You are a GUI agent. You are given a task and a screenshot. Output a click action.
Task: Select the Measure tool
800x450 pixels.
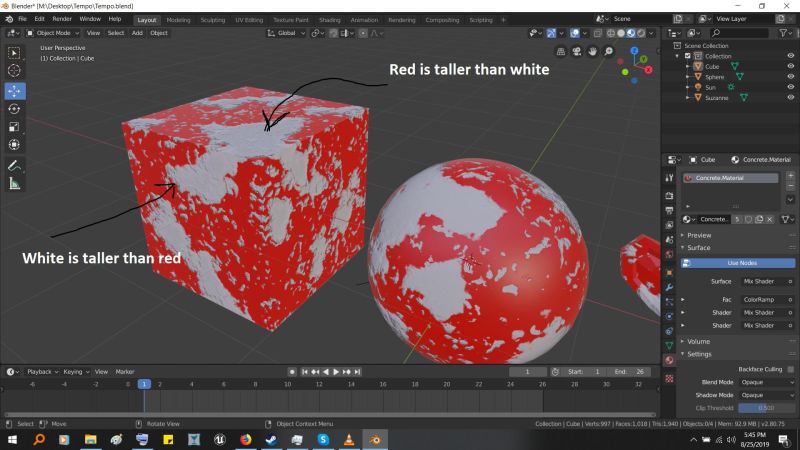pyautogui.click(x=14, y=184)
